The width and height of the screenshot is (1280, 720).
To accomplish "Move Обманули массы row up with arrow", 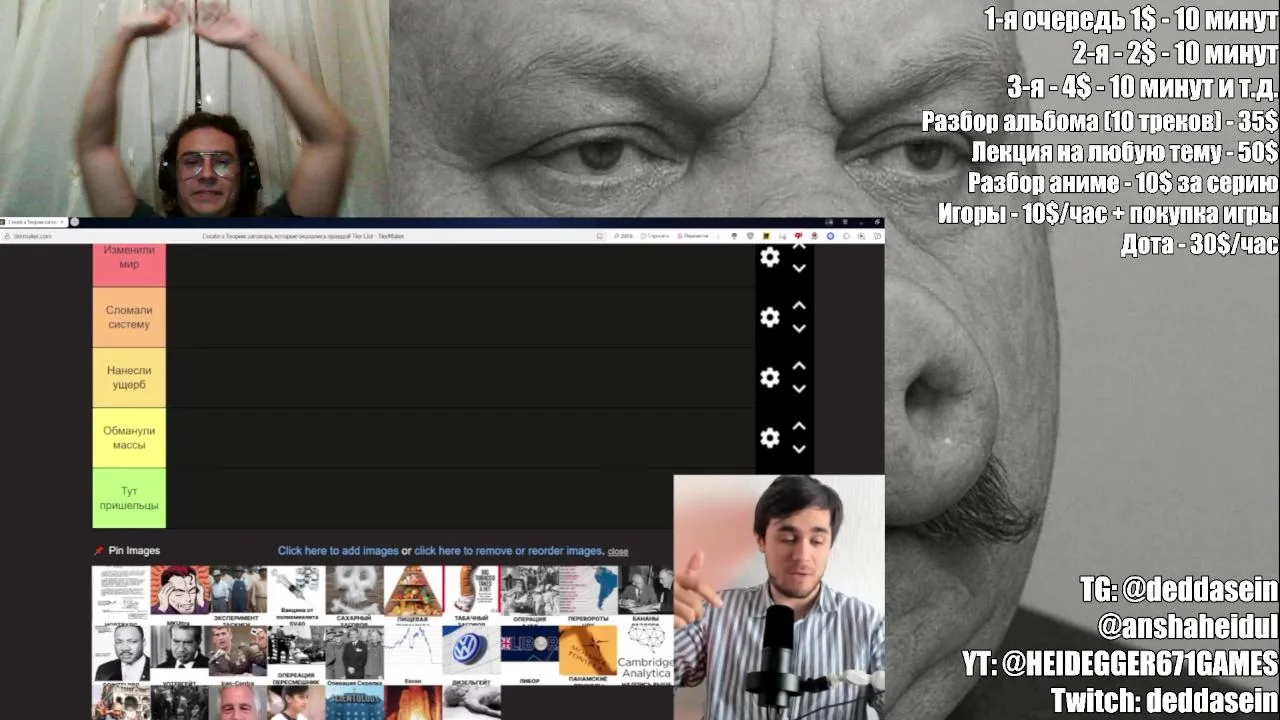I will click(799, 426).
